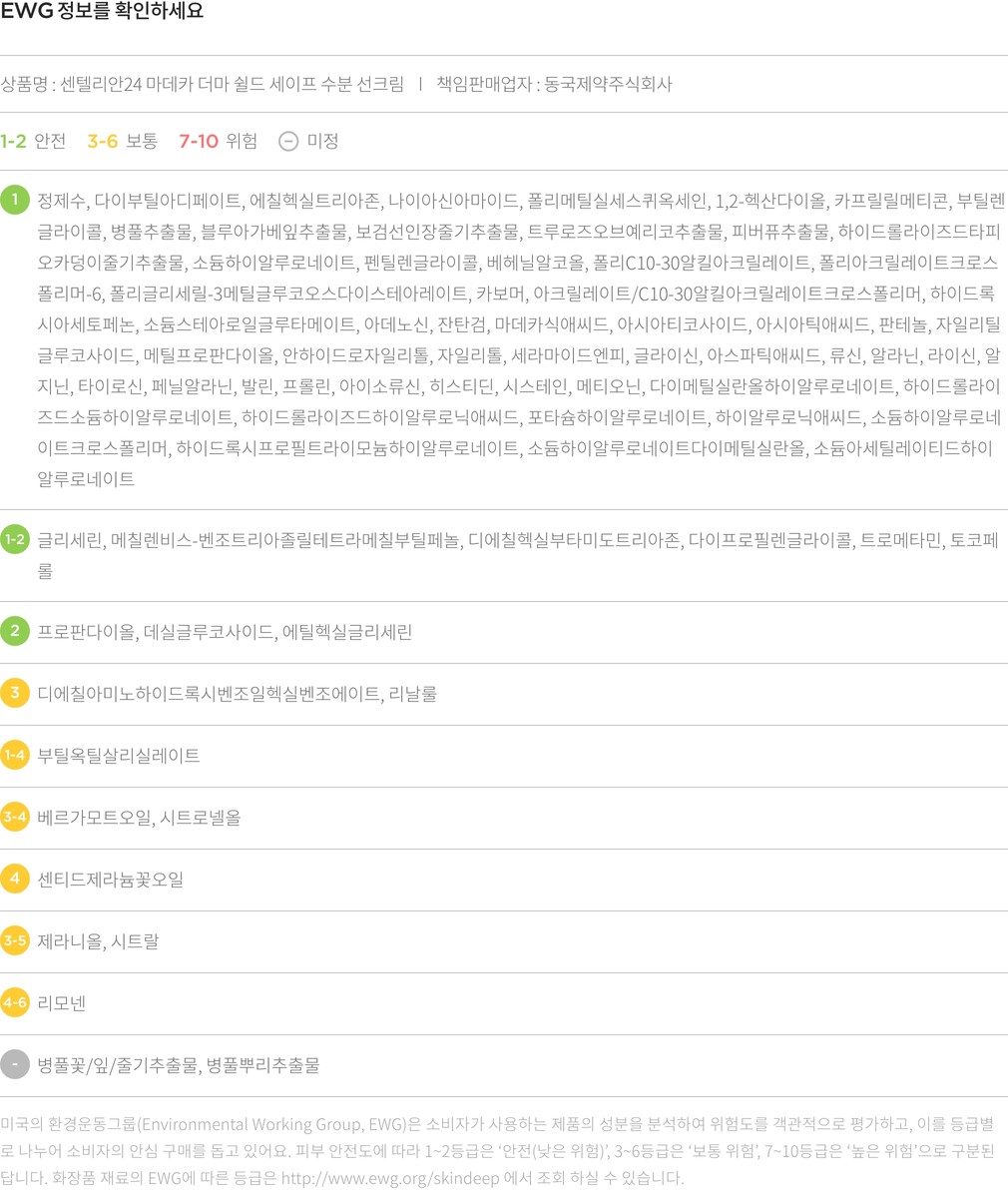Click the 미정 circle-minus legend icon

[x=288, y=141]
